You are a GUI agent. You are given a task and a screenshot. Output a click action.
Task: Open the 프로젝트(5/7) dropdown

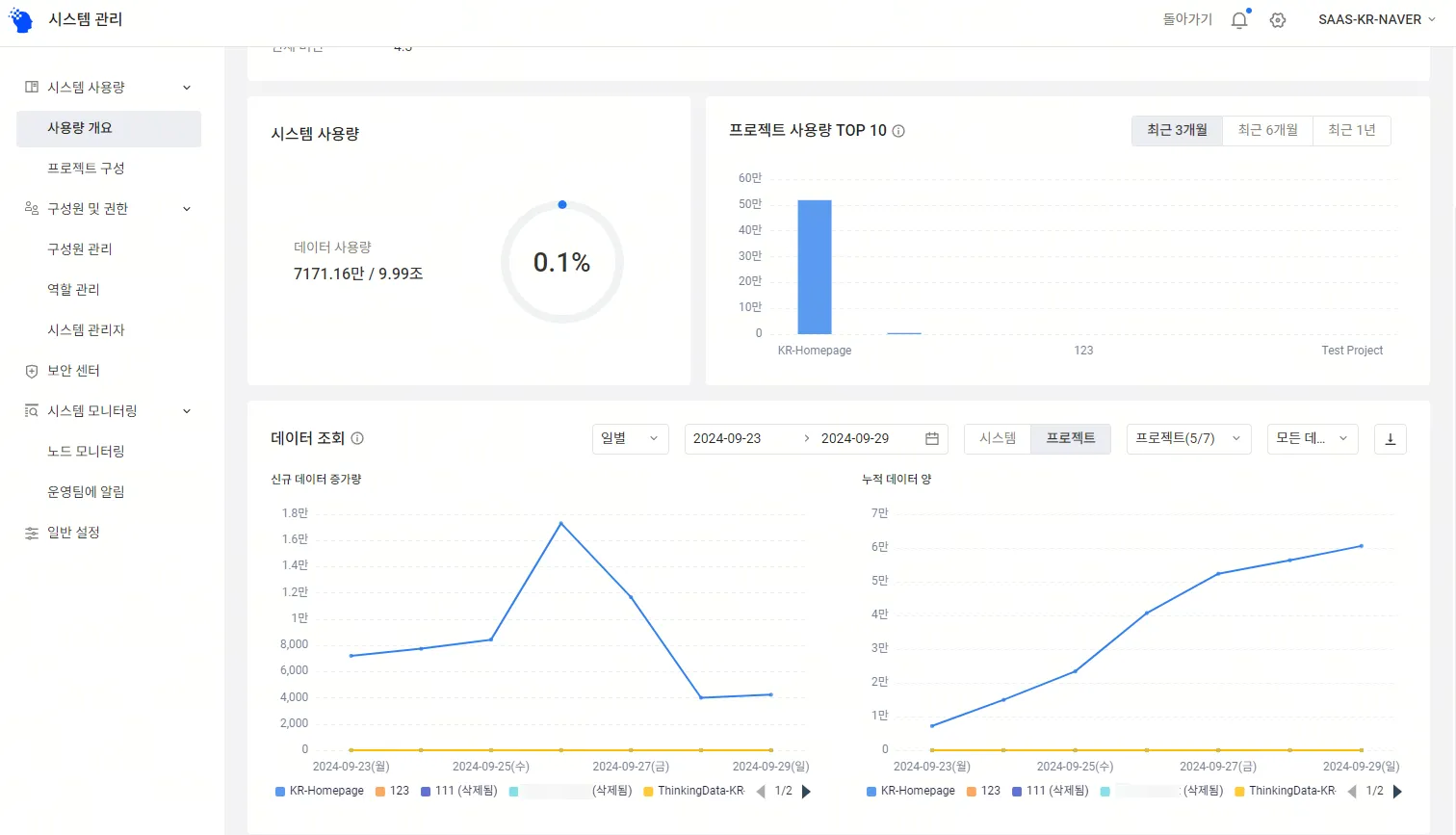(x=1189, y=439)
